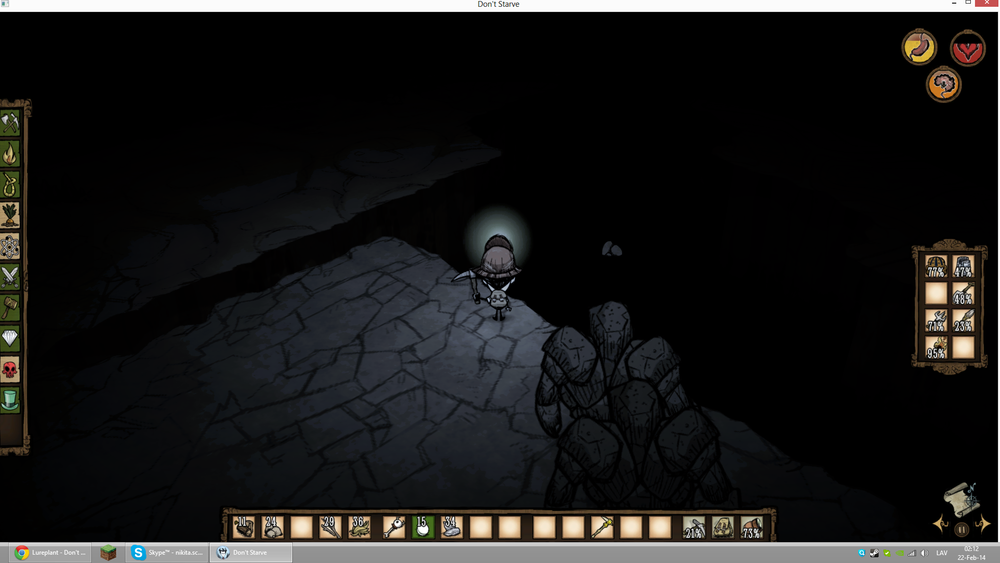Viewport: 1000px width, 563px height.
Task: Open the Dress crafting tab with top hat
Action: tap(10, 400)
